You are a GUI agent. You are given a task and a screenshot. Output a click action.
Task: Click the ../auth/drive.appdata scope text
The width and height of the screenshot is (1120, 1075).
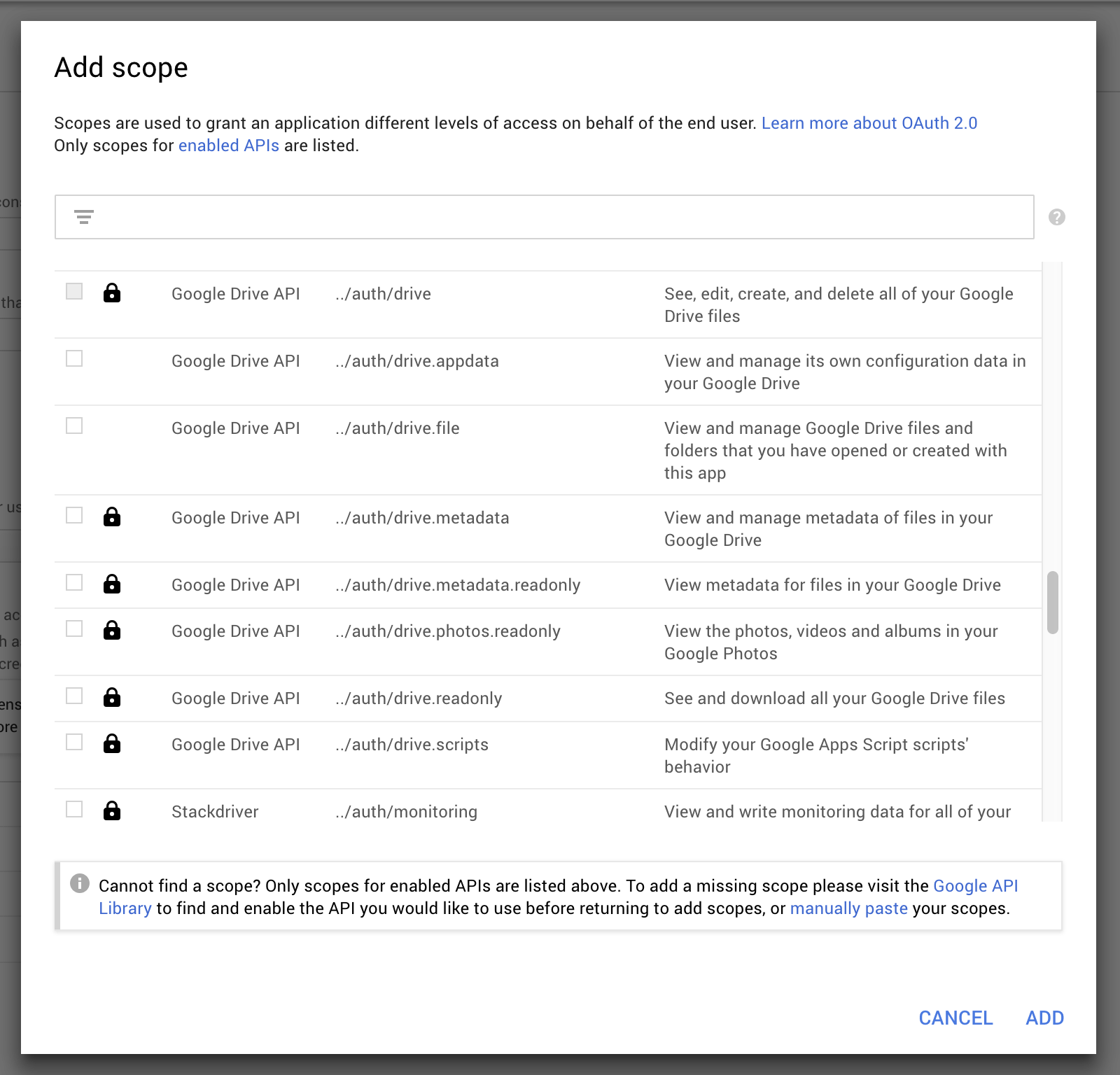coord(417,361)
